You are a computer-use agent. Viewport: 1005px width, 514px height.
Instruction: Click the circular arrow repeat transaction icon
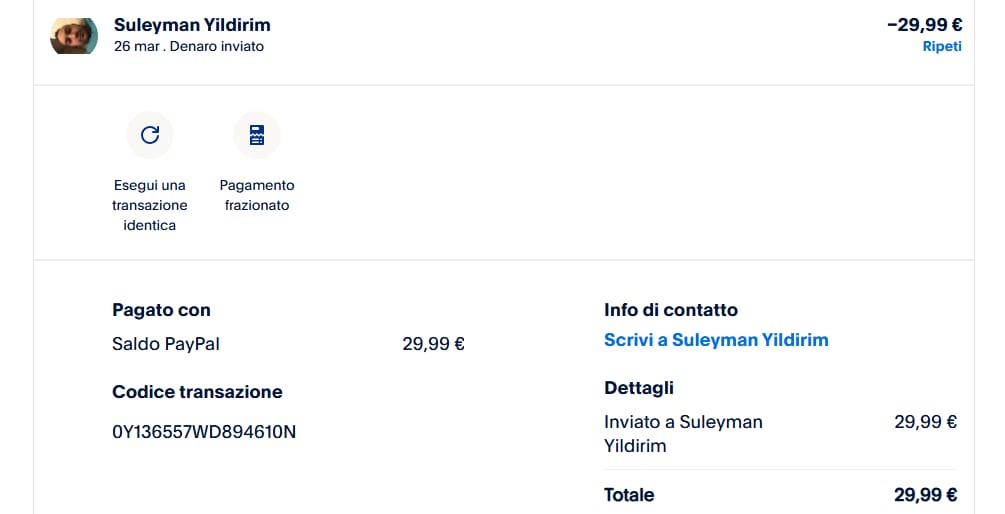coord(150,134)
